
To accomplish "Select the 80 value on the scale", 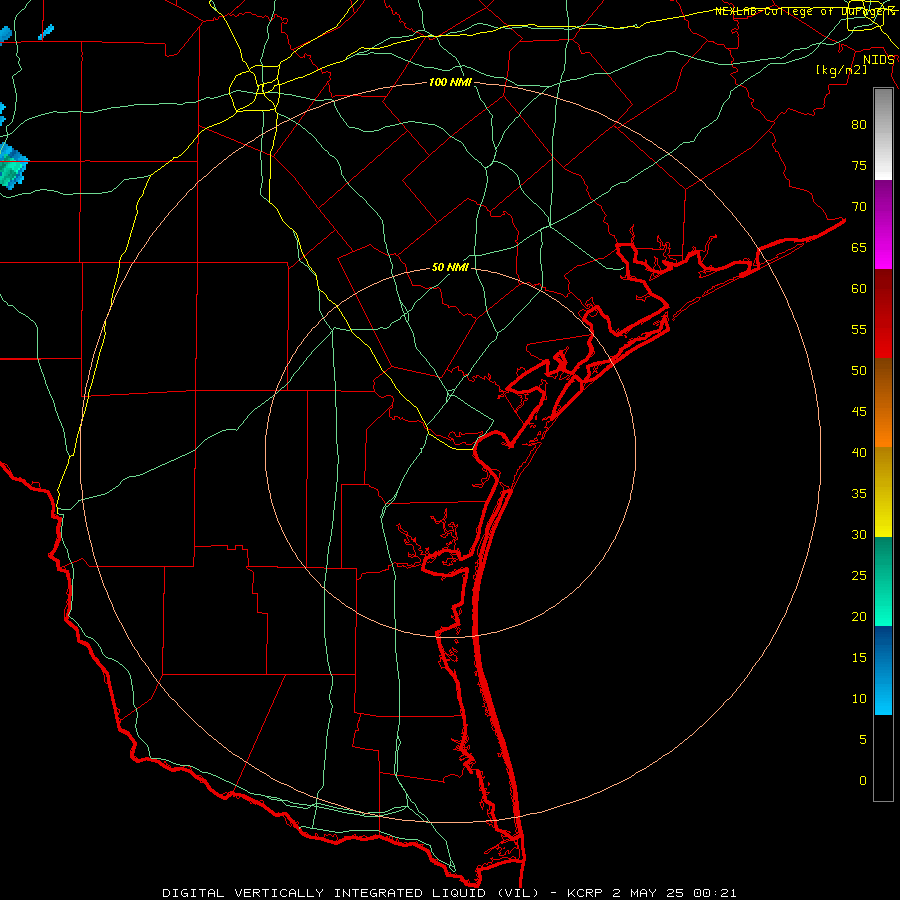I will click(x=859, y=125).
